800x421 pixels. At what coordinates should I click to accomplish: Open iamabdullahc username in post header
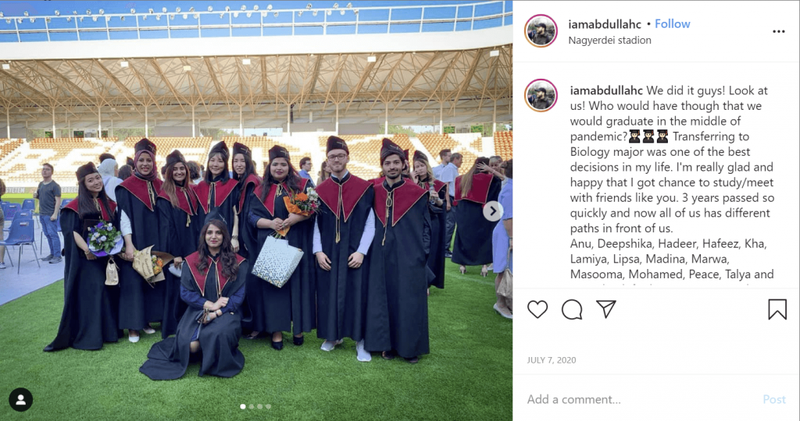[605, 24]
